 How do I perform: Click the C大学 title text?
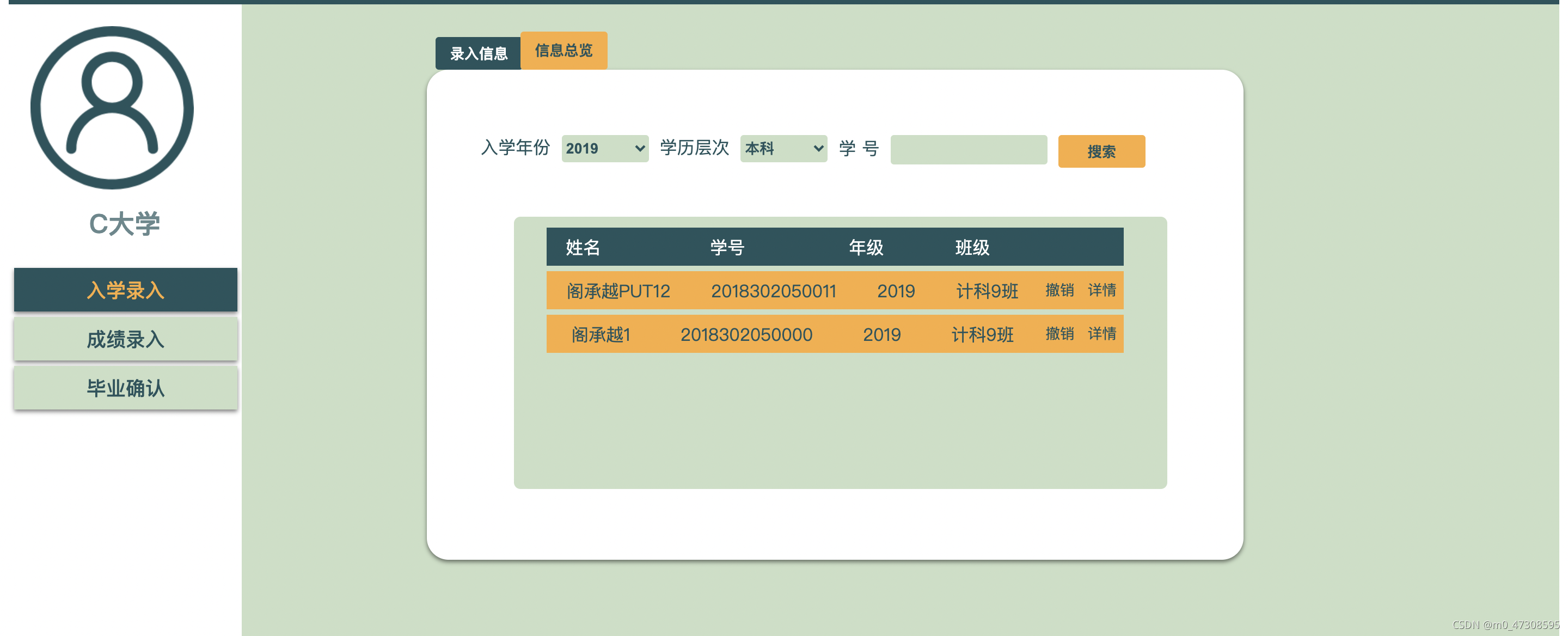pos(124,223)
